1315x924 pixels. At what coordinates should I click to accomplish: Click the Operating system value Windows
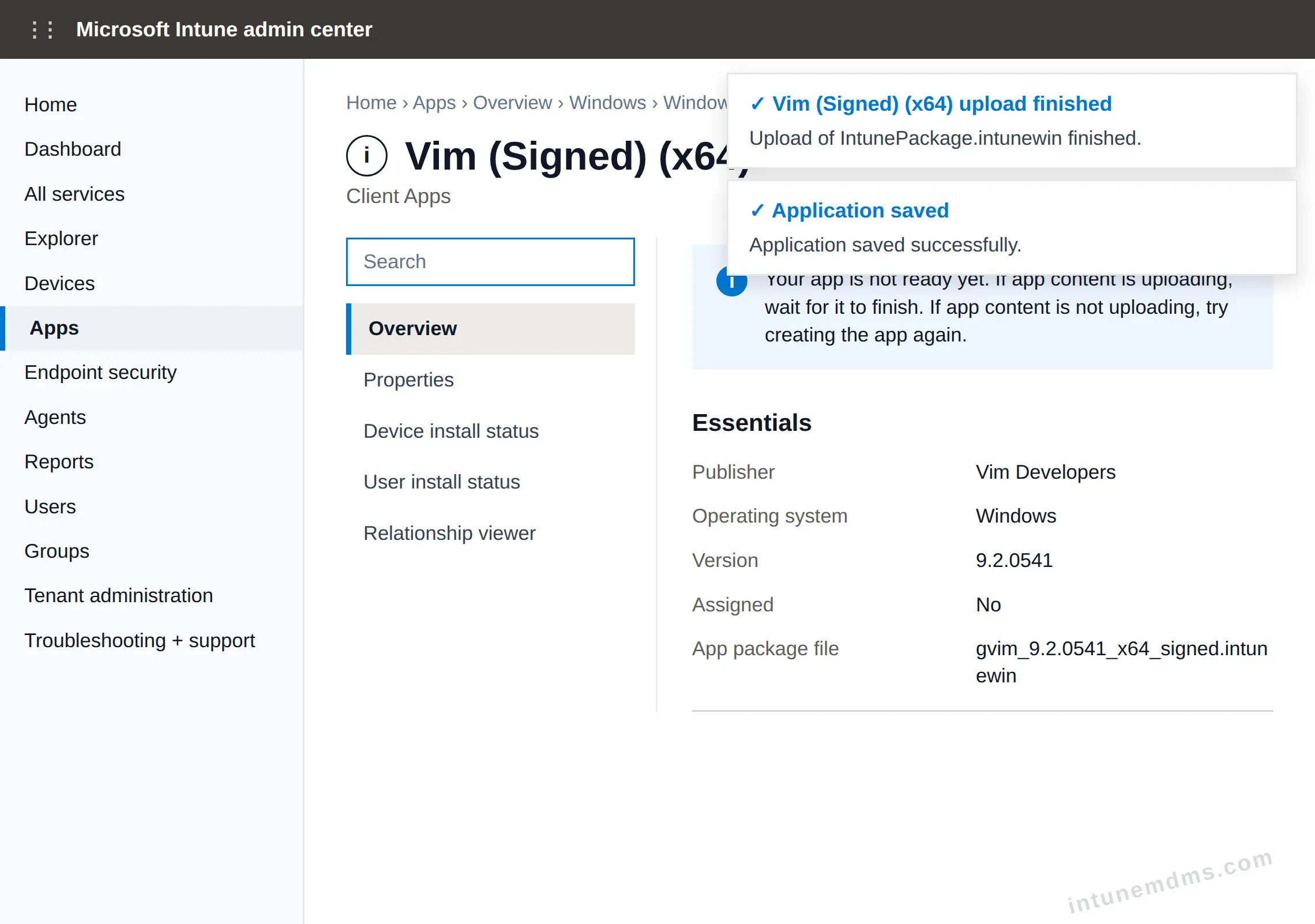click(1016, 516)
